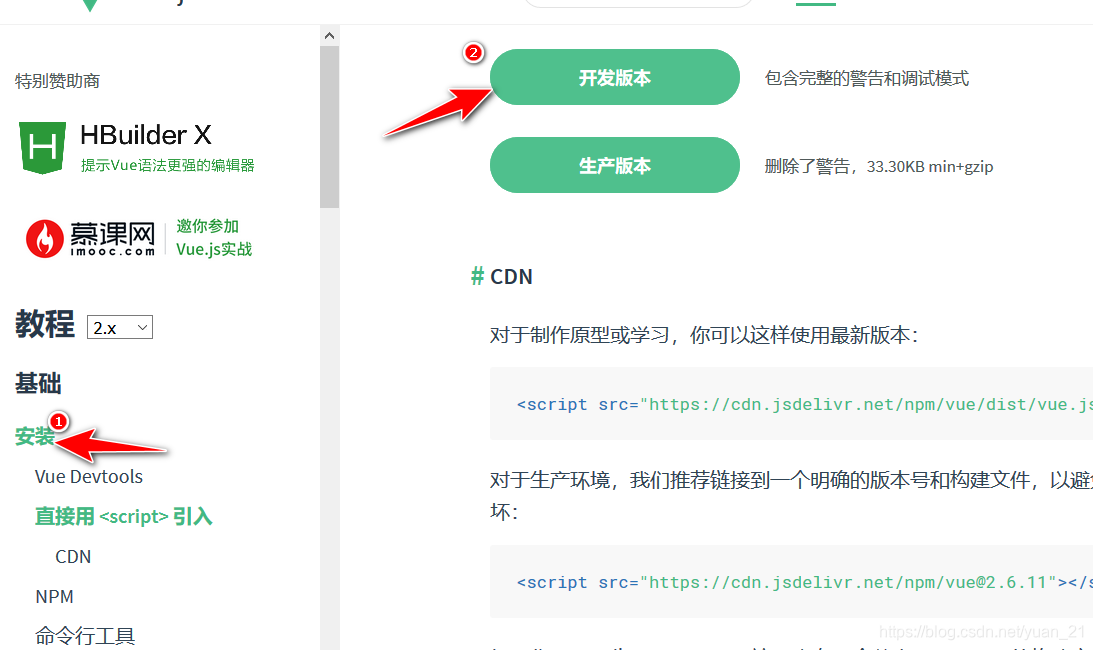Go to NPM sidebar item
The image size is (1093, 650).
(54, 597)
